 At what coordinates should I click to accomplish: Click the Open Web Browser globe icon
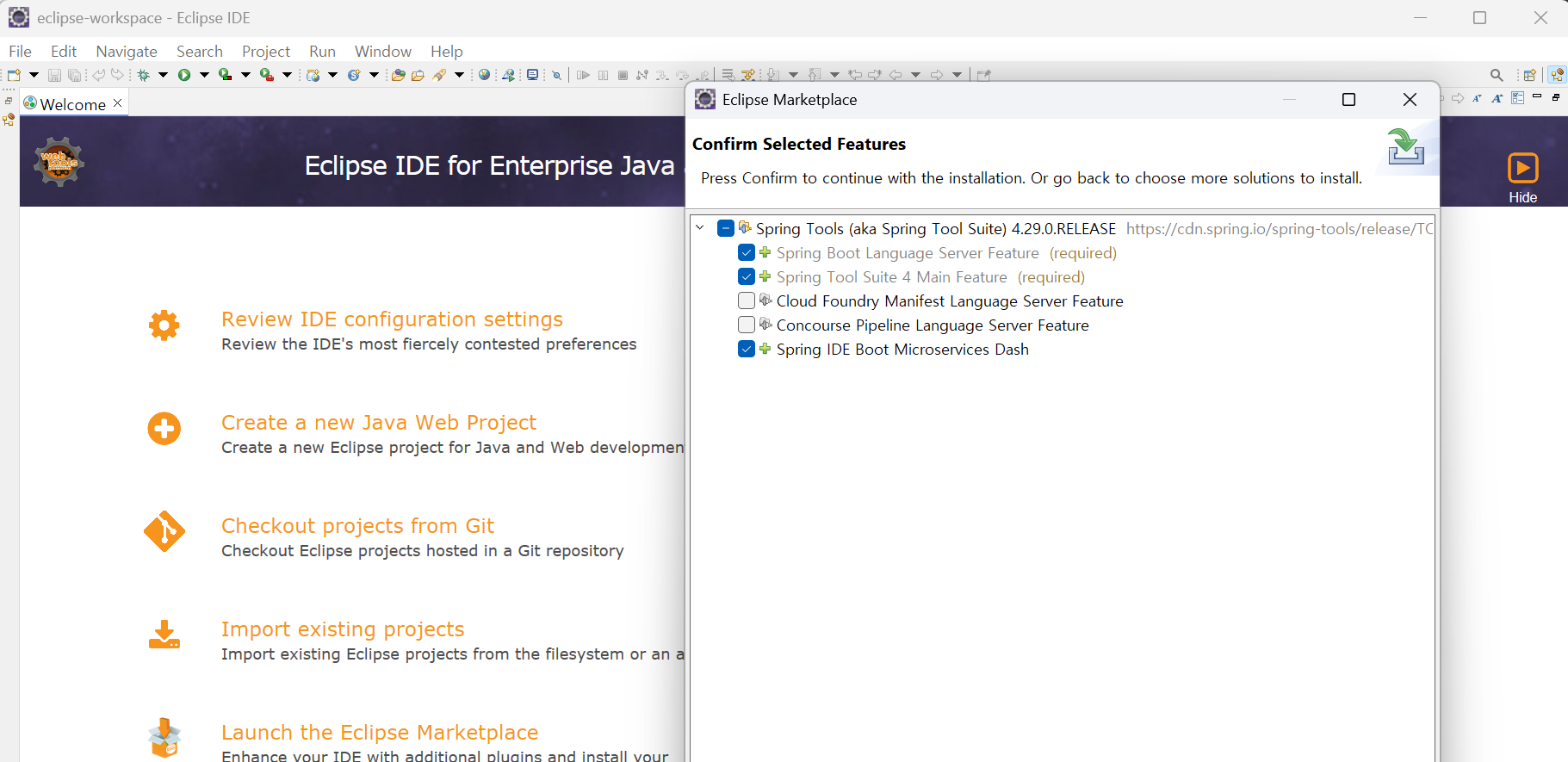[485, 75]
